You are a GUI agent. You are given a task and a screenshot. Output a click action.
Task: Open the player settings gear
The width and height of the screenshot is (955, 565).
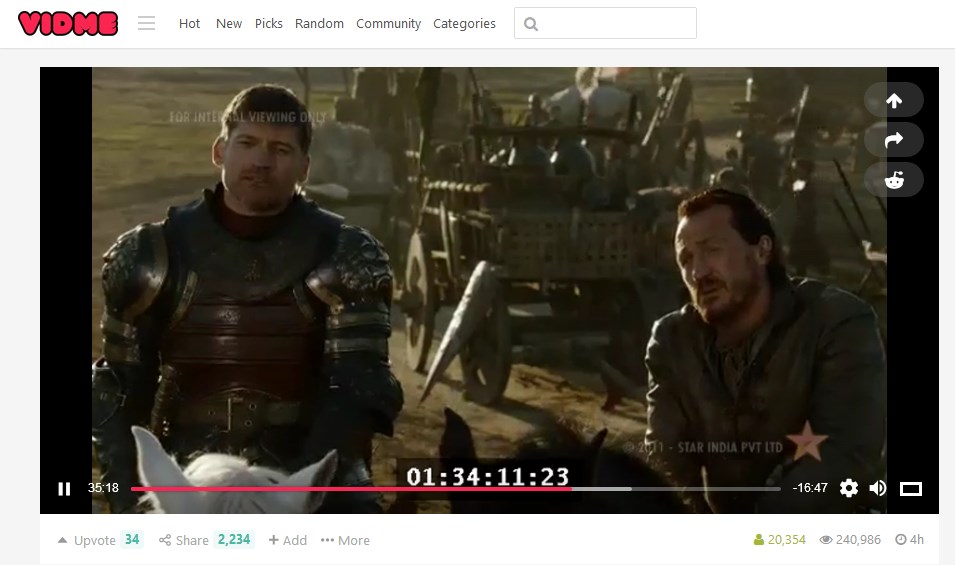tap(848, 488)
